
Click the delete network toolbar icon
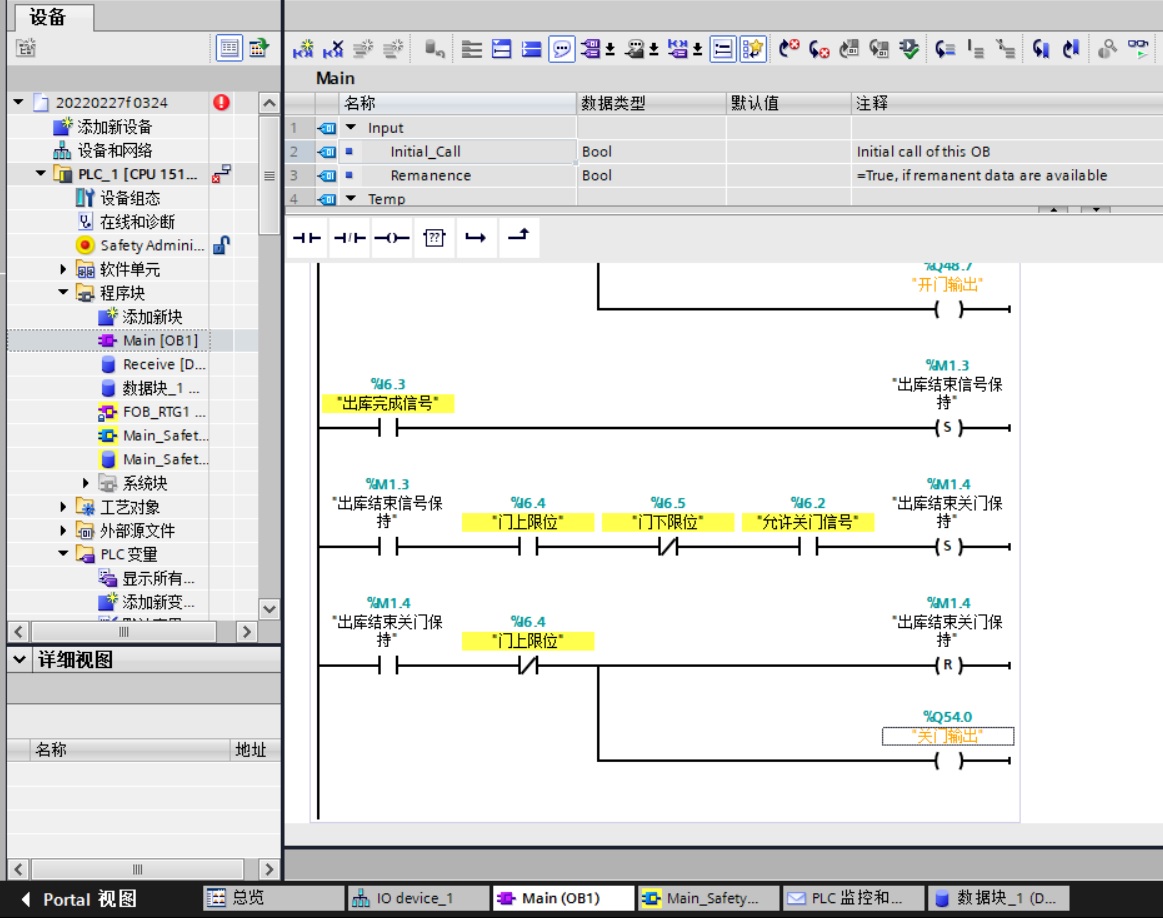point(334,48)
